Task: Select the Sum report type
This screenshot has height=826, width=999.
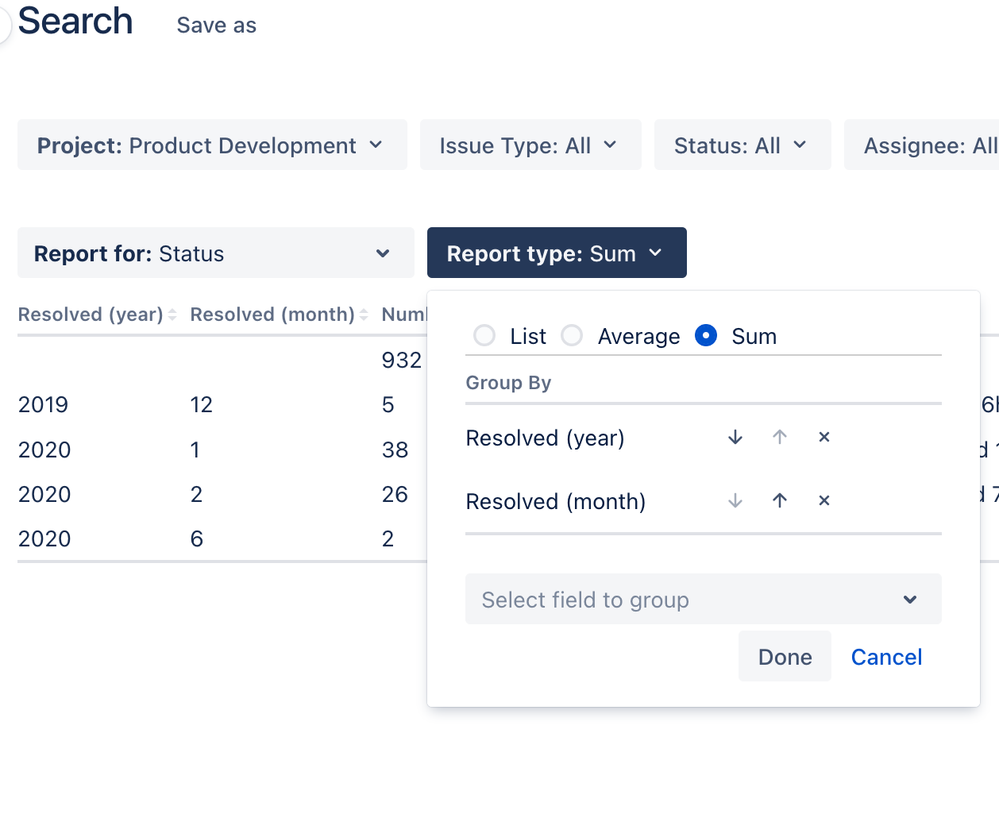Action: [x=706, y=336]
